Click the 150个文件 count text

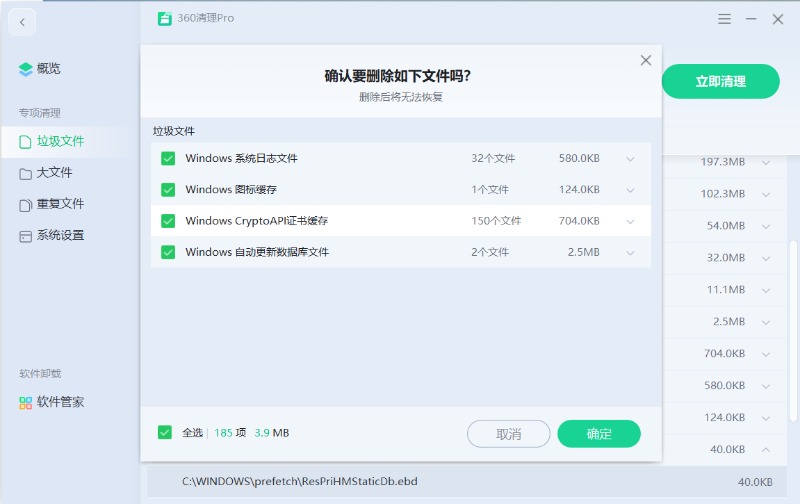(496, 221)
